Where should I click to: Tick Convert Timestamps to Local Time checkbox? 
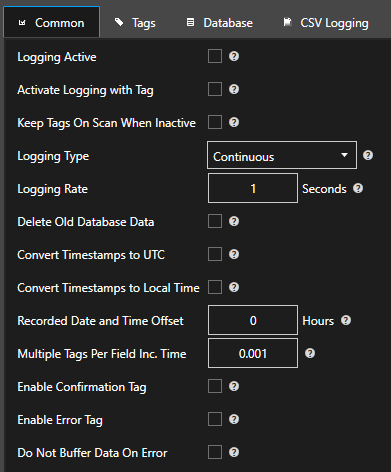215,287
